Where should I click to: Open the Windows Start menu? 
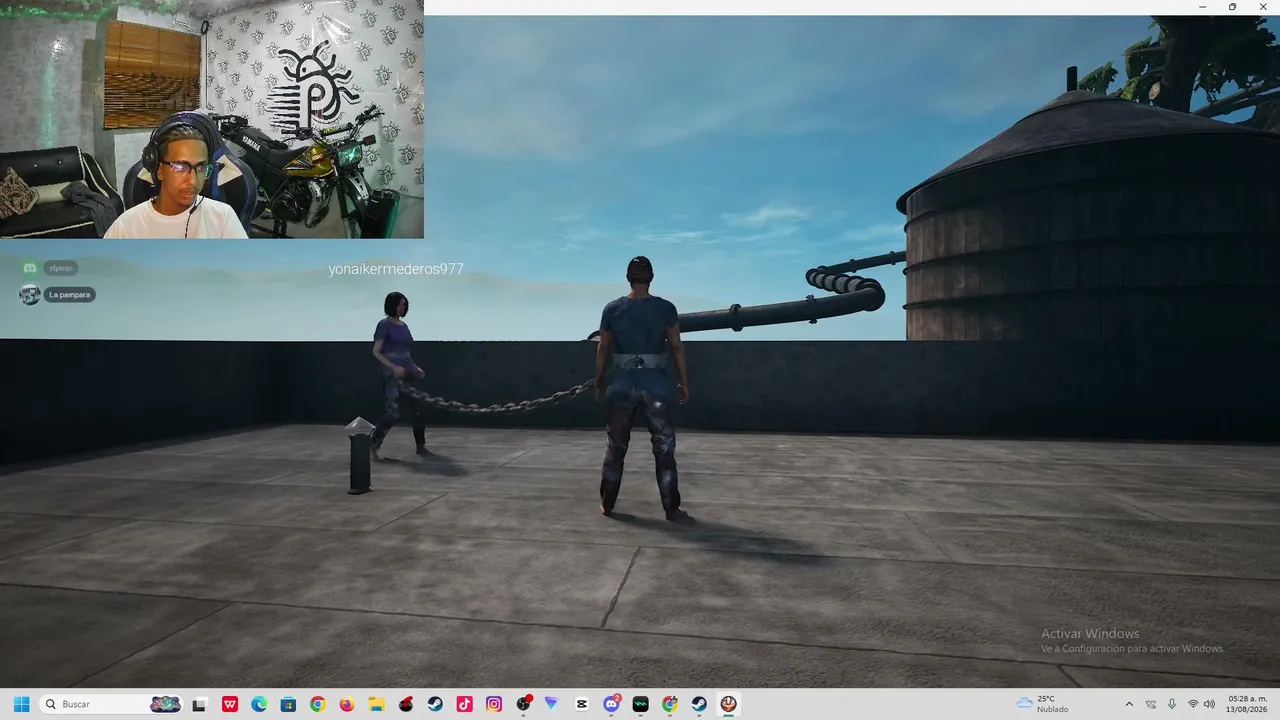click(21, 704)
